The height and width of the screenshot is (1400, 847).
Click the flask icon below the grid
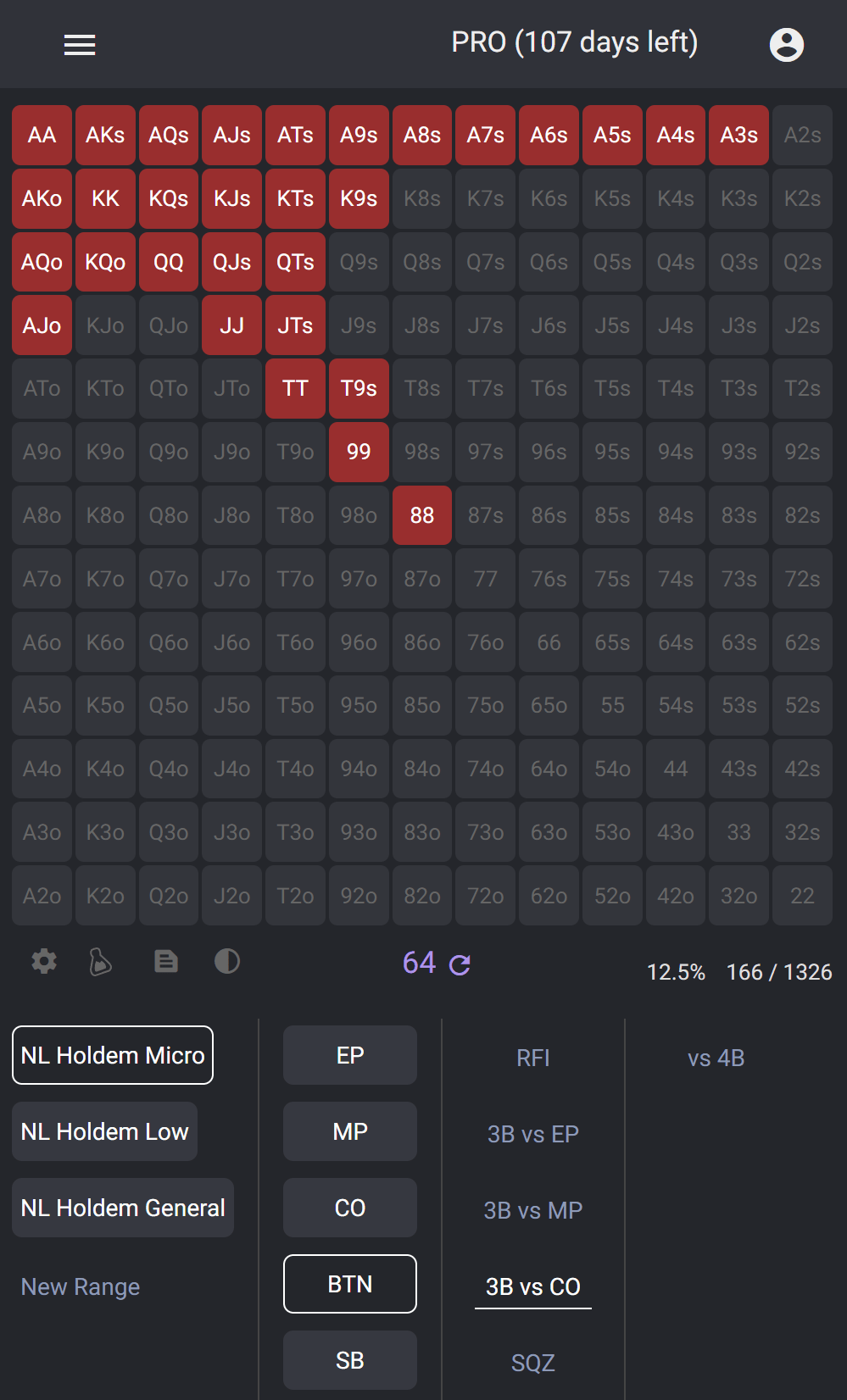click(x=101, y=962)
